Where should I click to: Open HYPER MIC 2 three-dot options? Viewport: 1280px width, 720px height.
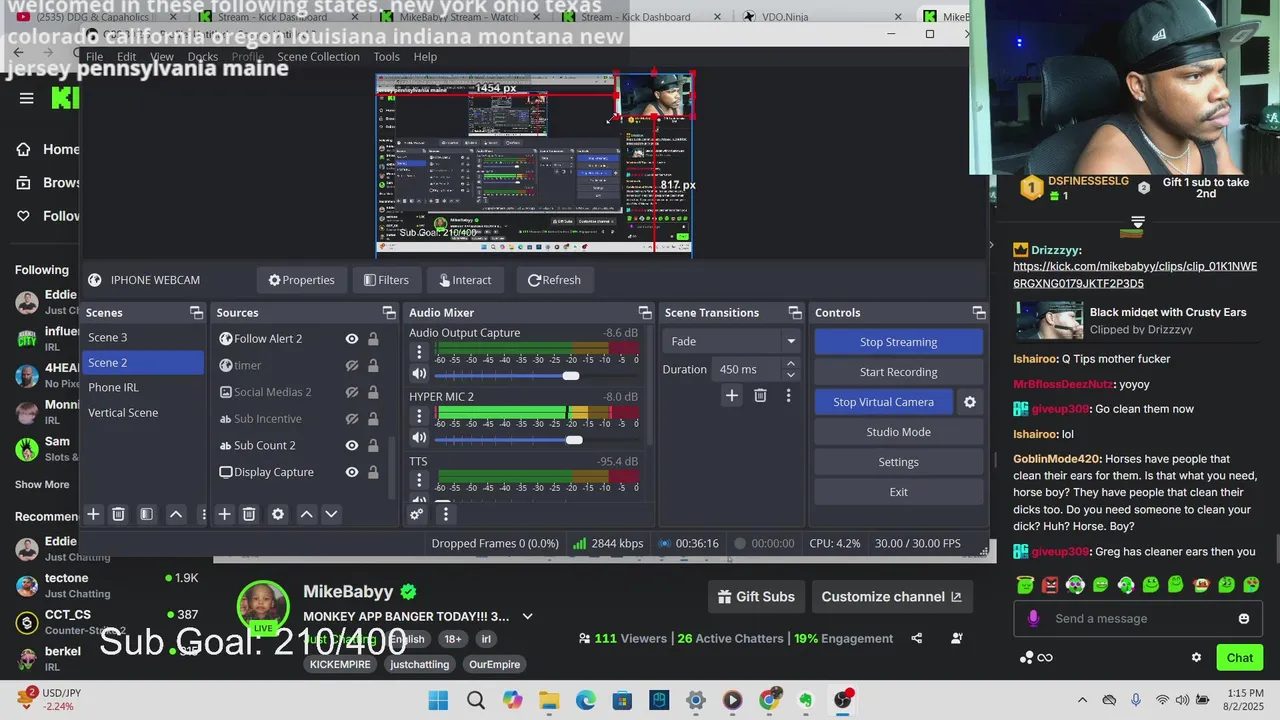point(419,416)
